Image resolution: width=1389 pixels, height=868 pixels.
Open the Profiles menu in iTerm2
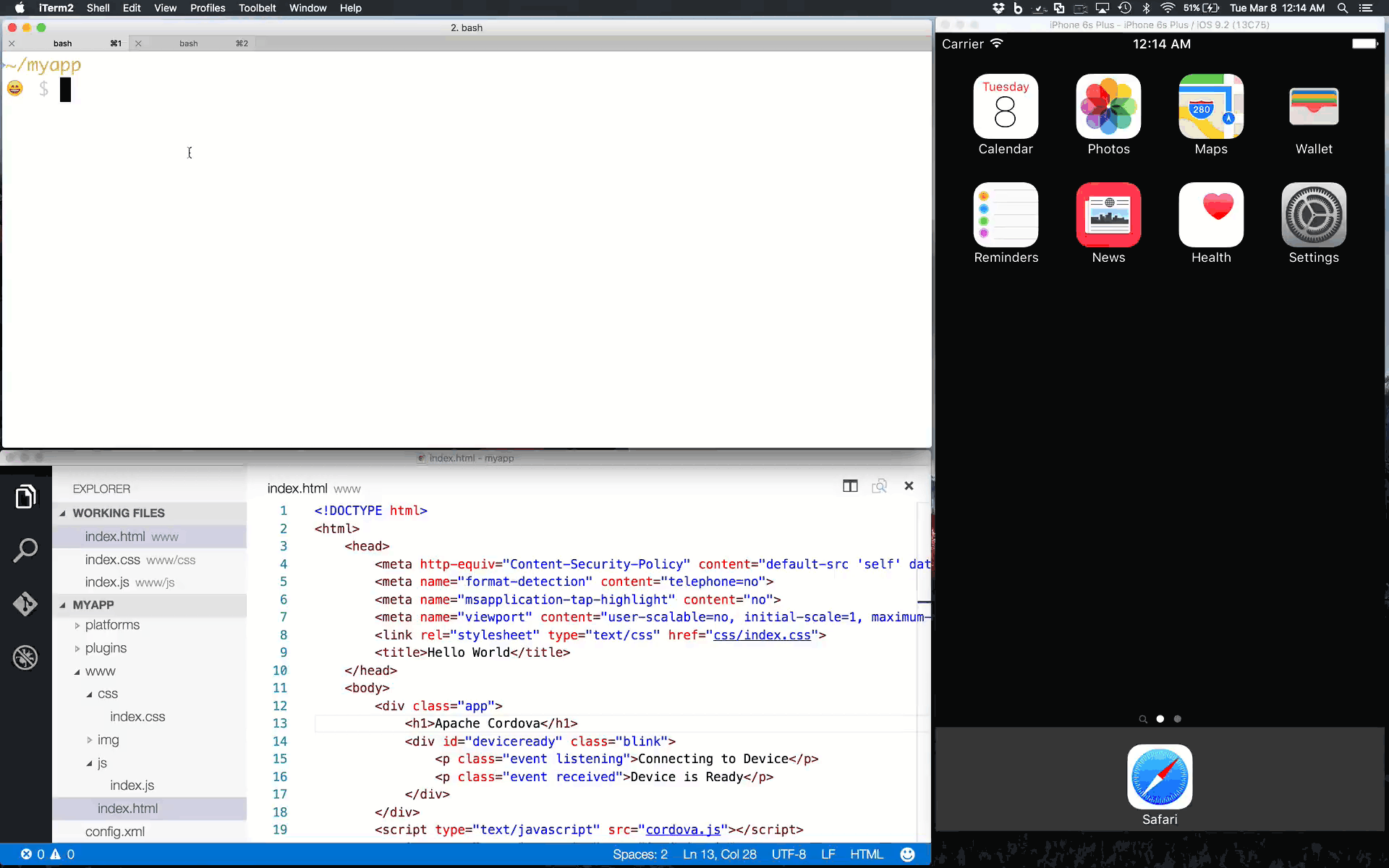click(x=208, y=8)
